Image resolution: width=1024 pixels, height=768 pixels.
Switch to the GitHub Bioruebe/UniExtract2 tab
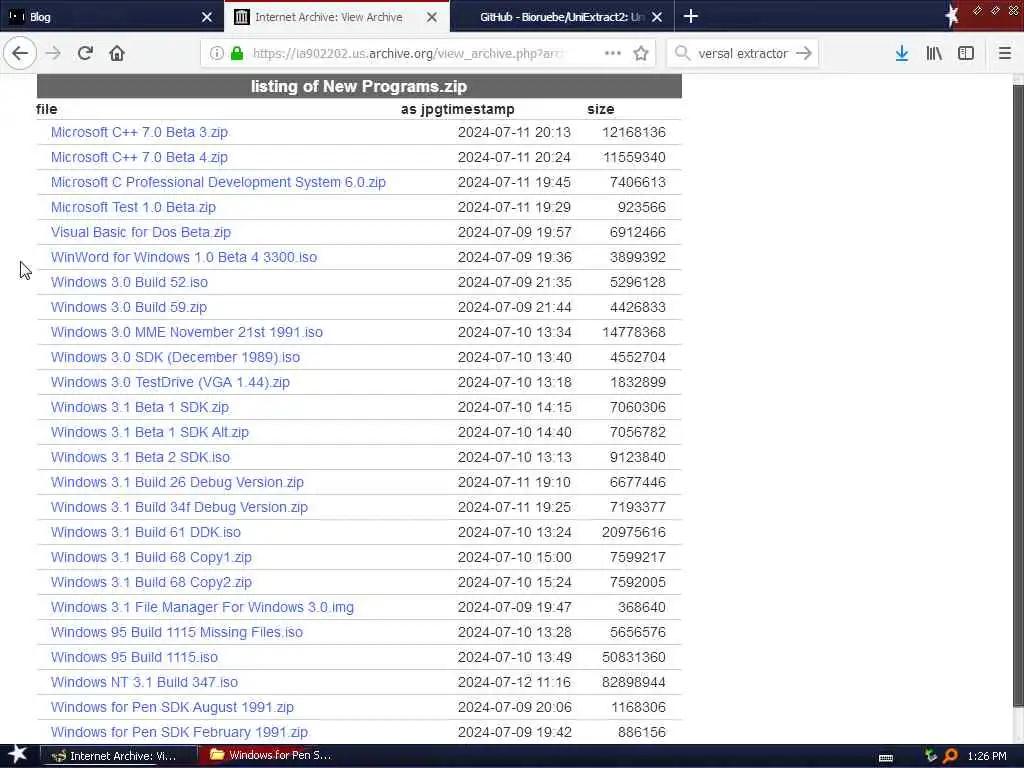[562, 16]
